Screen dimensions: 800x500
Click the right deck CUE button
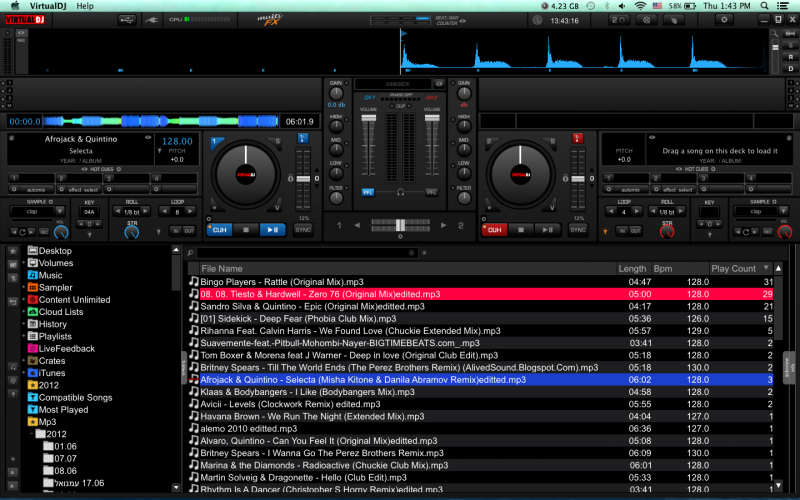pyautogui.click(x=493, y=229)
